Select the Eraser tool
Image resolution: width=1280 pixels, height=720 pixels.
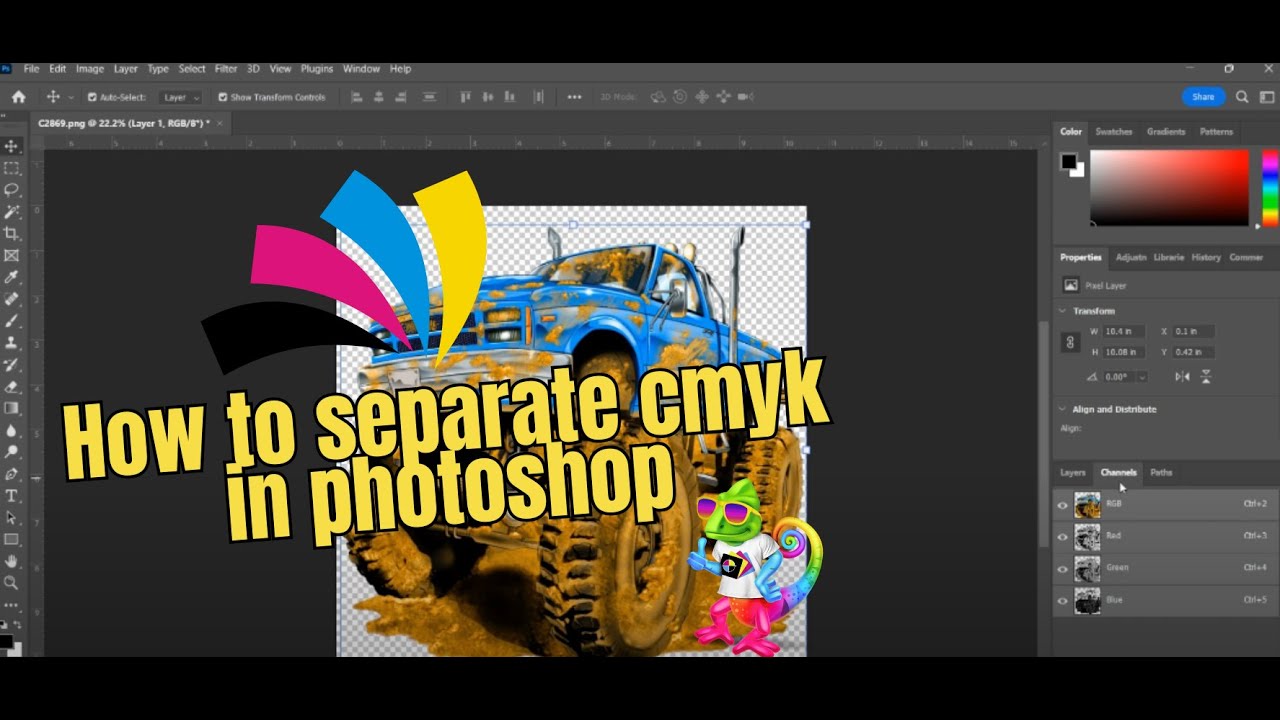tap(12, 387)
